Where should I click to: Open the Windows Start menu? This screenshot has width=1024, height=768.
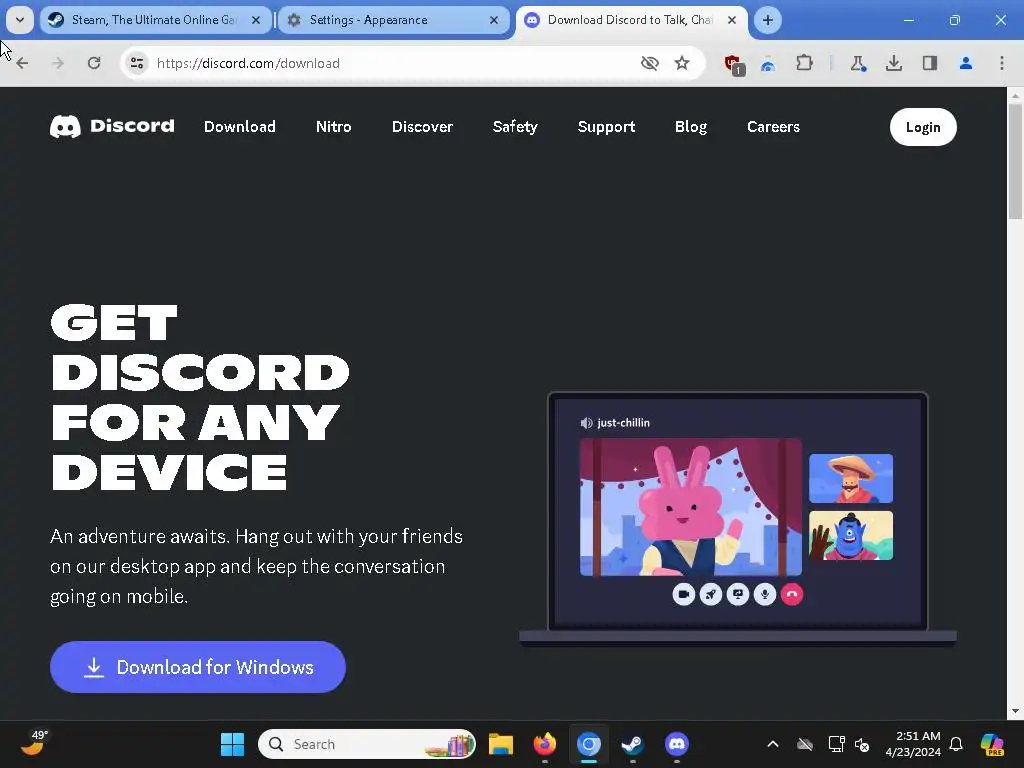[x=232, y=744]
